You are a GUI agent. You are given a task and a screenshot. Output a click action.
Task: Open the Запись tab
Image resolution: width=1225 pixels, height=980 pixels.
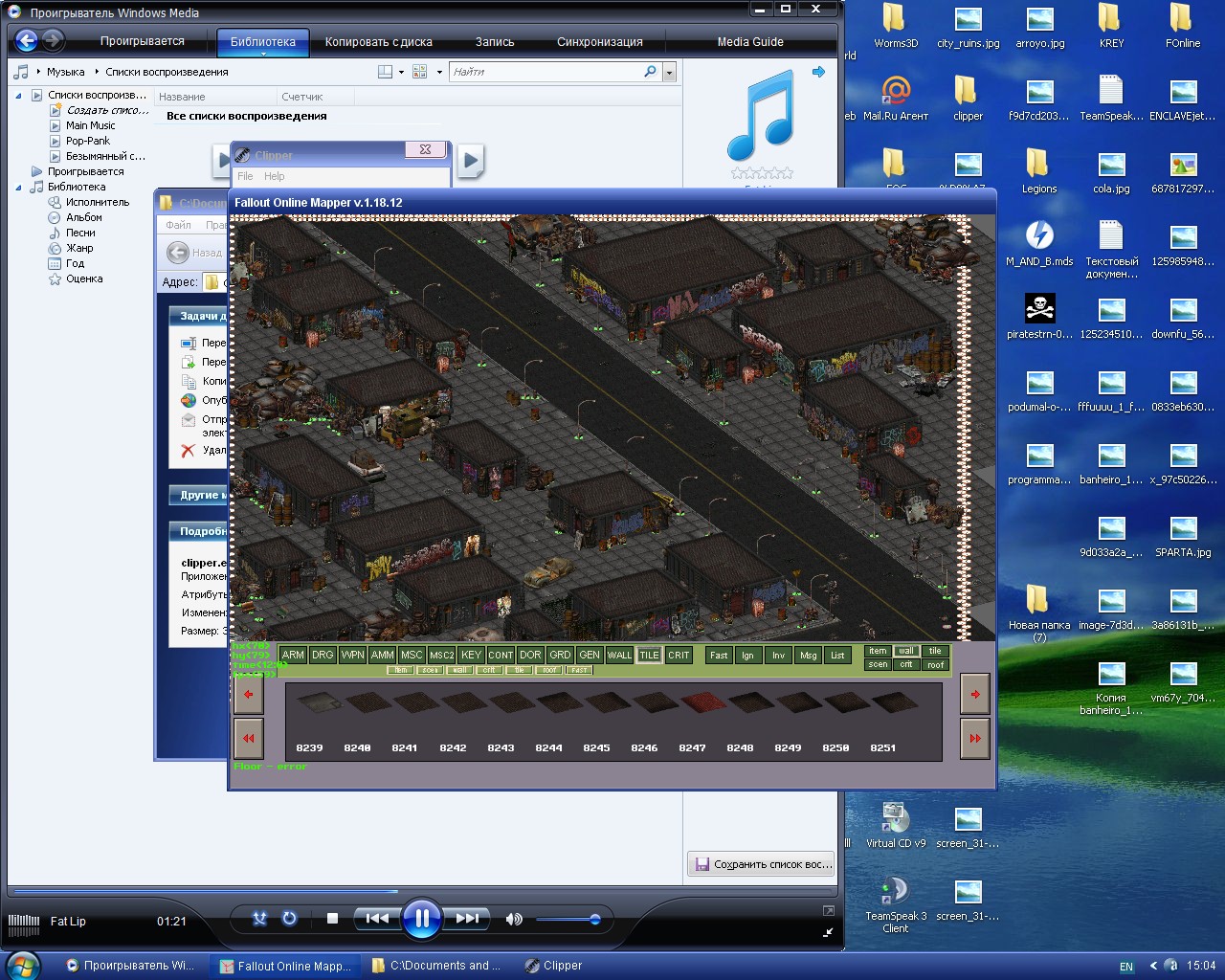tap(495, 42)
